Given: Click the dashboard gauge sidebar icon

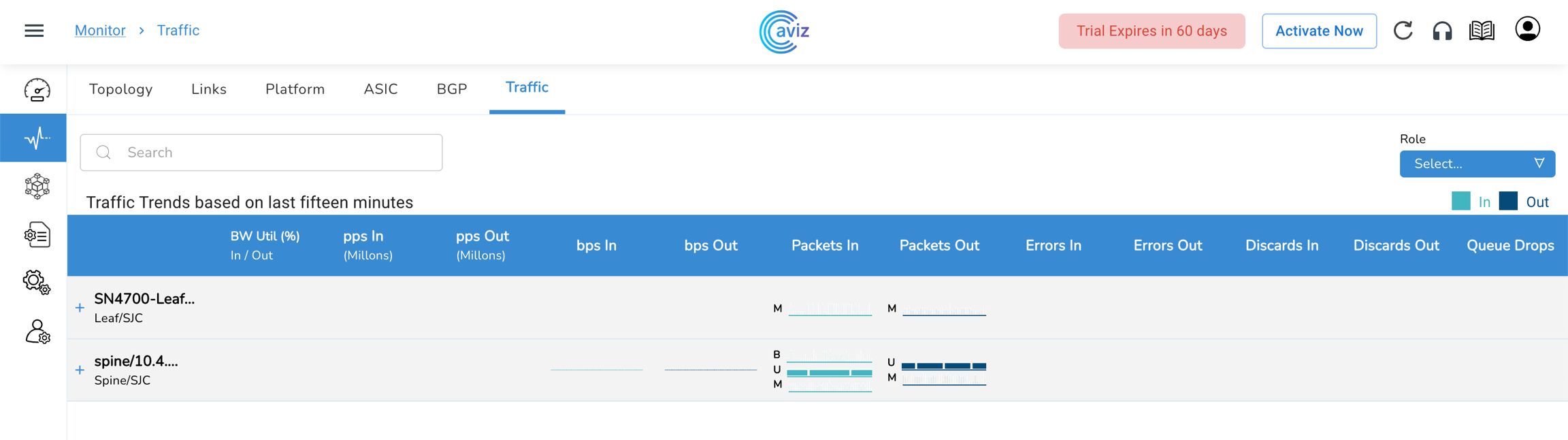Looking at the screenshot, I should pos(37,90).
